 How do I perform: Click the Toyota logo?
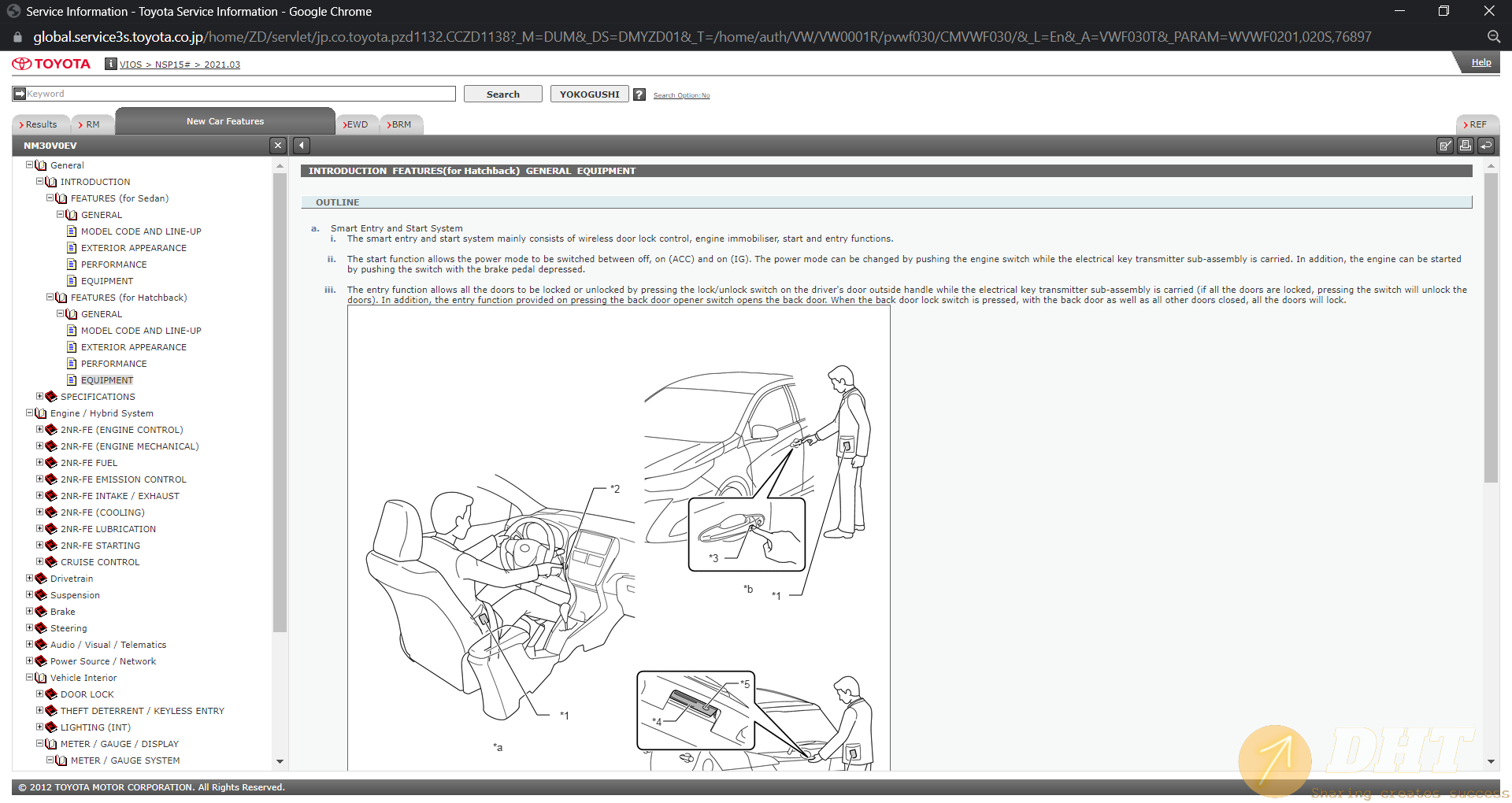[52, 64]
